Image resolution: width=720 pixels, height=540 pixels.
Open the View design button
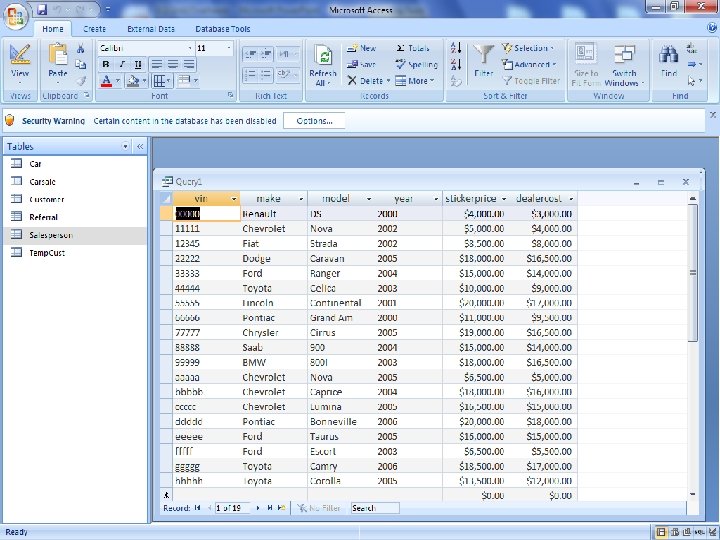(x=20, y=64)
